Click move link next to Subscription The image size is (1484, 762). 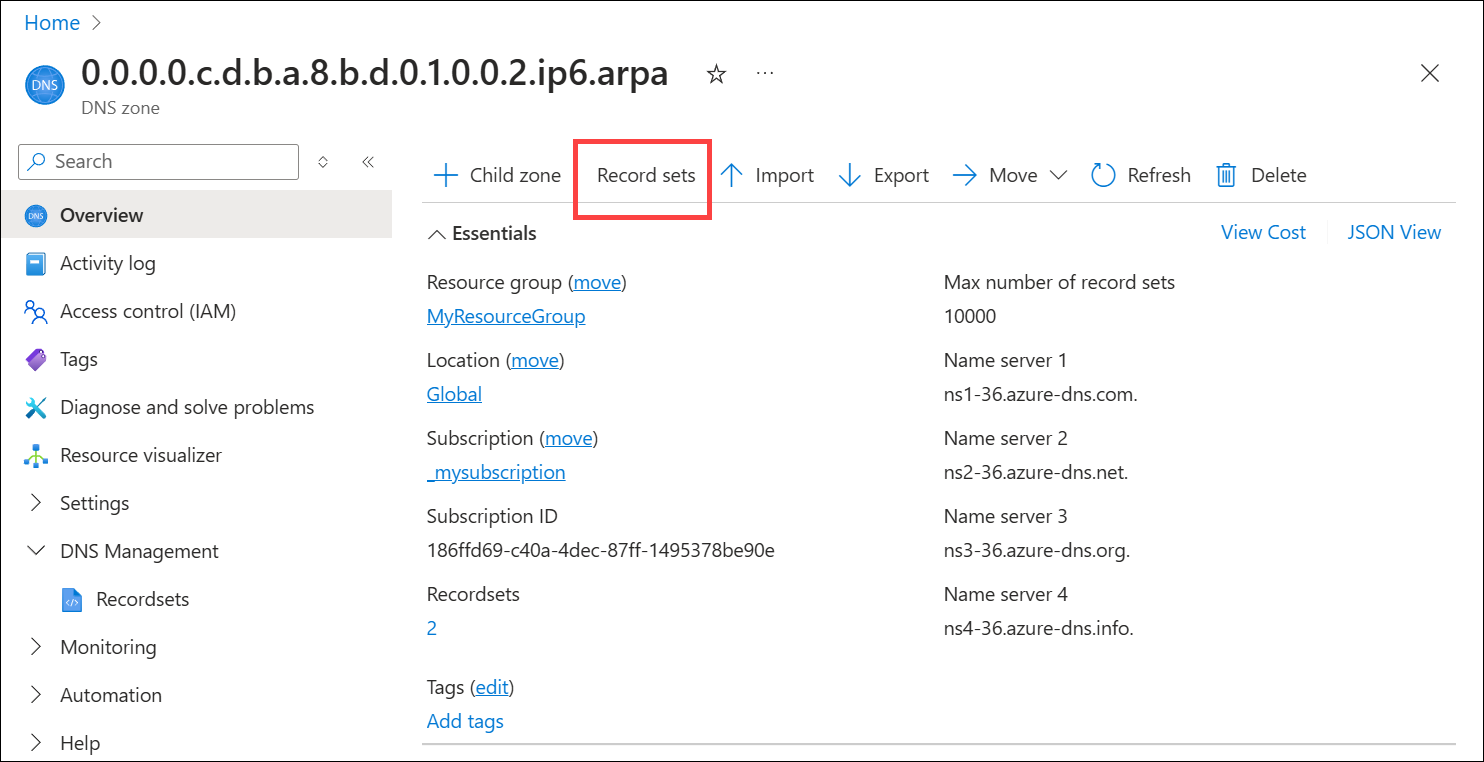tap(569, 438)
